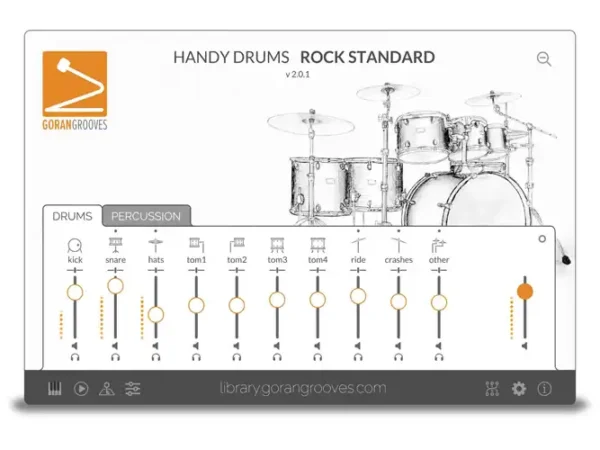Select the tom4 drum icon
600x450 pixels.
tap(318, 245)
